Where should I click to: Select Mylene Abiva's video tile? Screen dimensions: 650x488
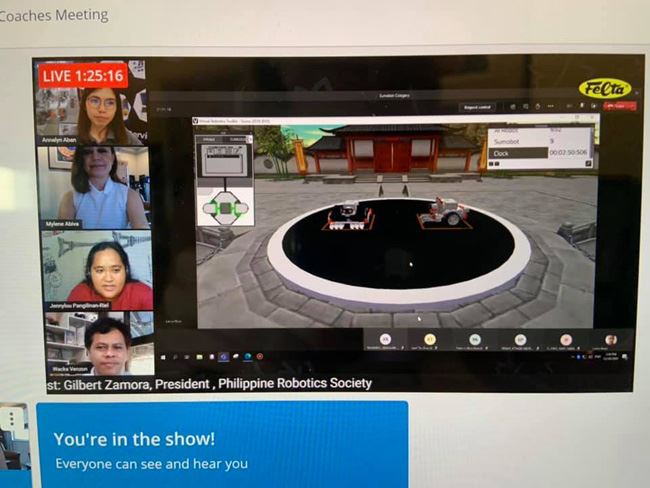tap(94, 188)
